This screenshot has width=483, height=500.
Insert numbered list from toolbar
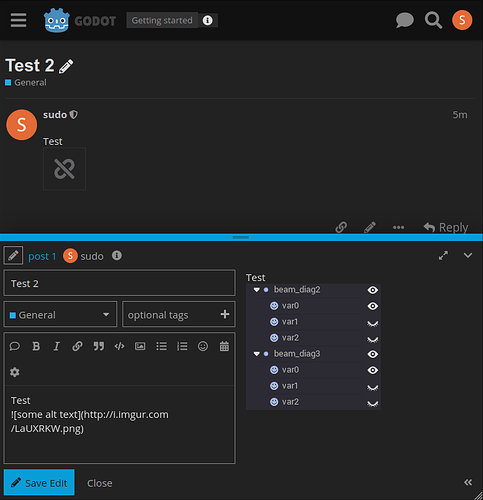pyautogui.click(x=182, y=346)
